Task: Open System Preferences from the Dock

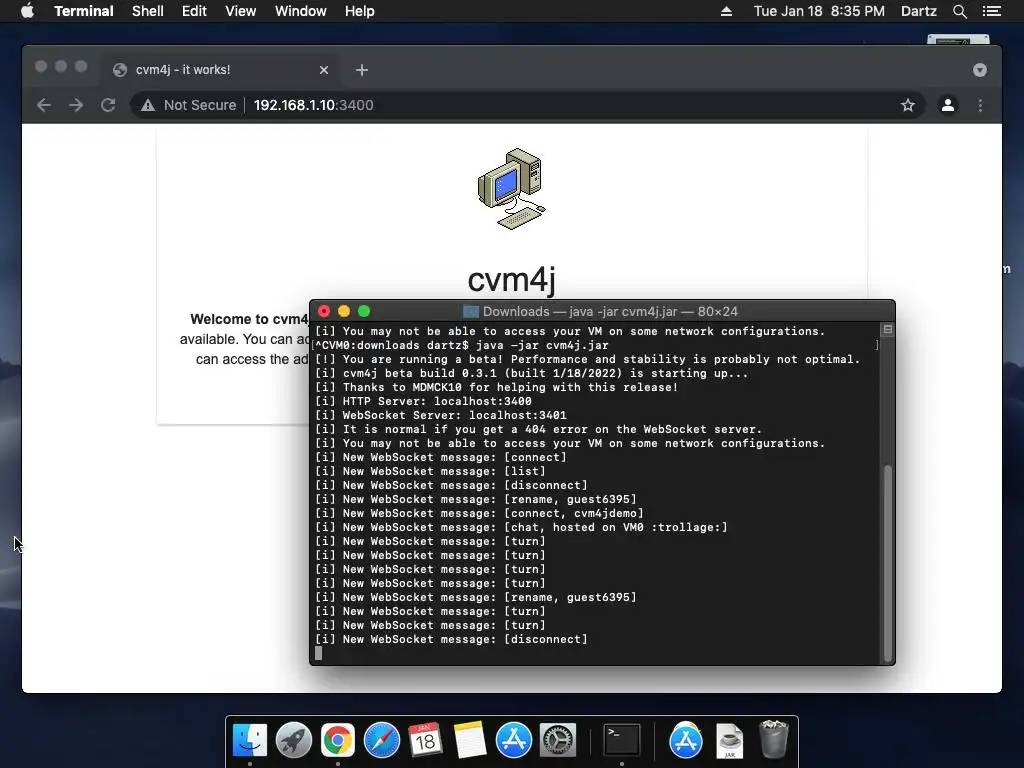Action: (x=558, y=740)
